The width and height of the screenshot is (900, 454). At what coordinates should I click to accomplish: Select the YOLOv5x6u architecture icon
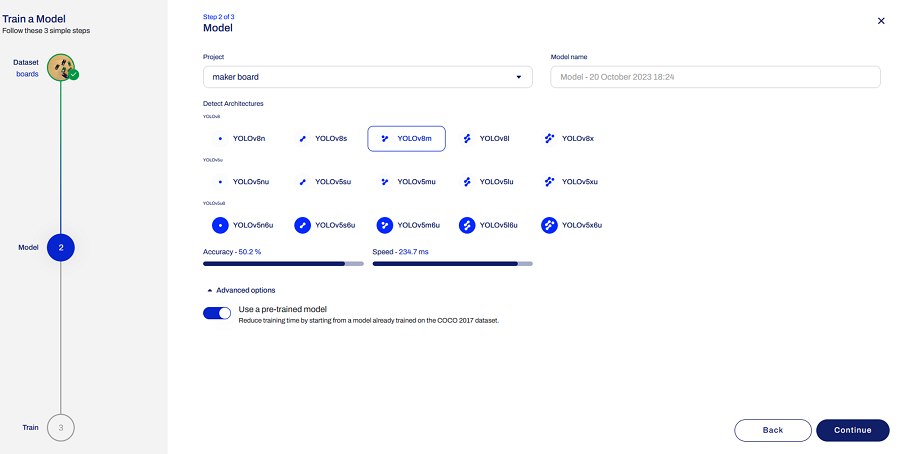[549, 226]
